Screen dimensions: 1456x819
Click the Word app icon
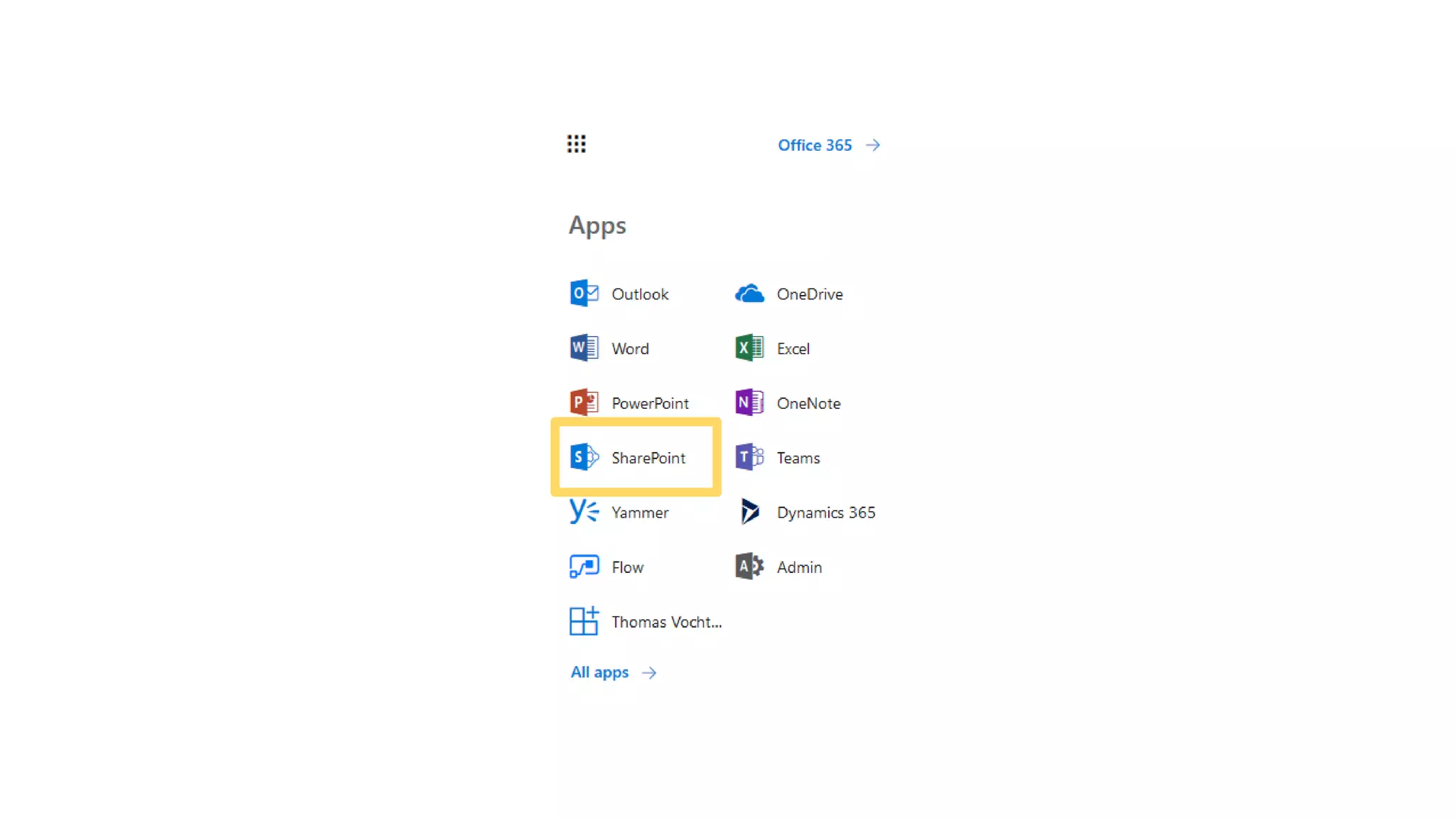(584, 348)
